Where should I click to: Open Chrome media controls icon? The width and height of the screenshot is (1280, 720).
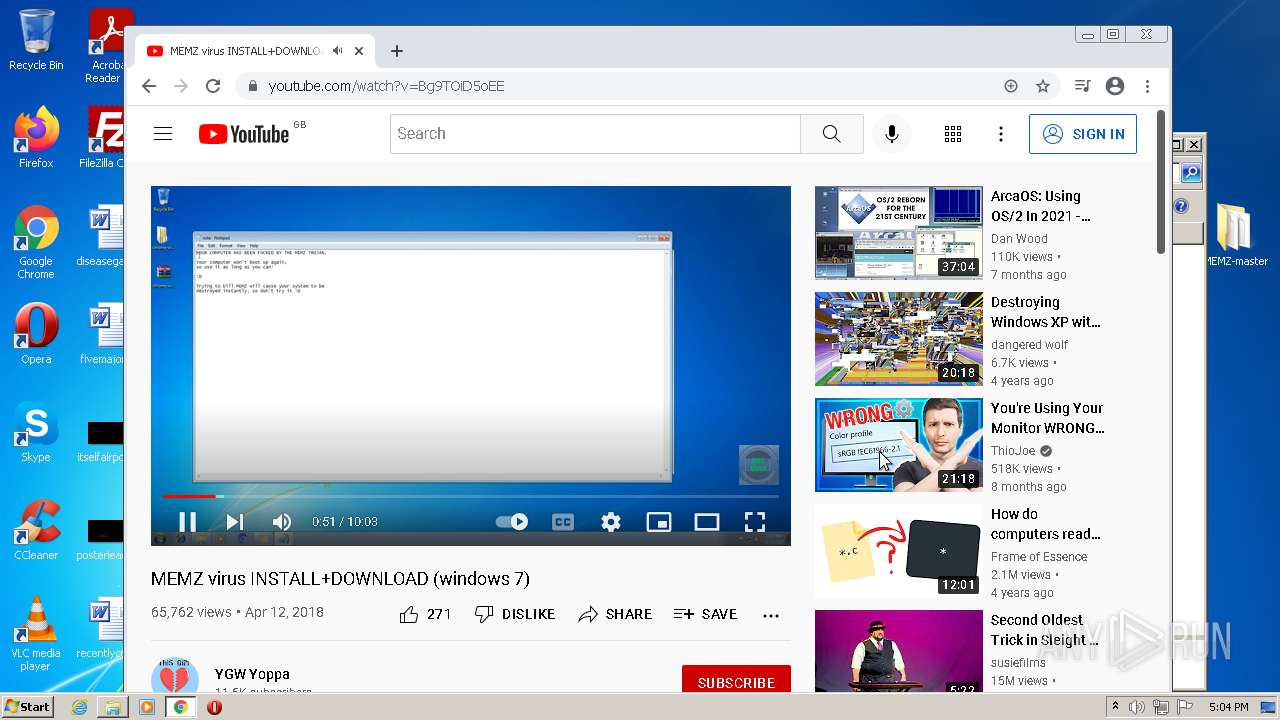coord(1082,86)
